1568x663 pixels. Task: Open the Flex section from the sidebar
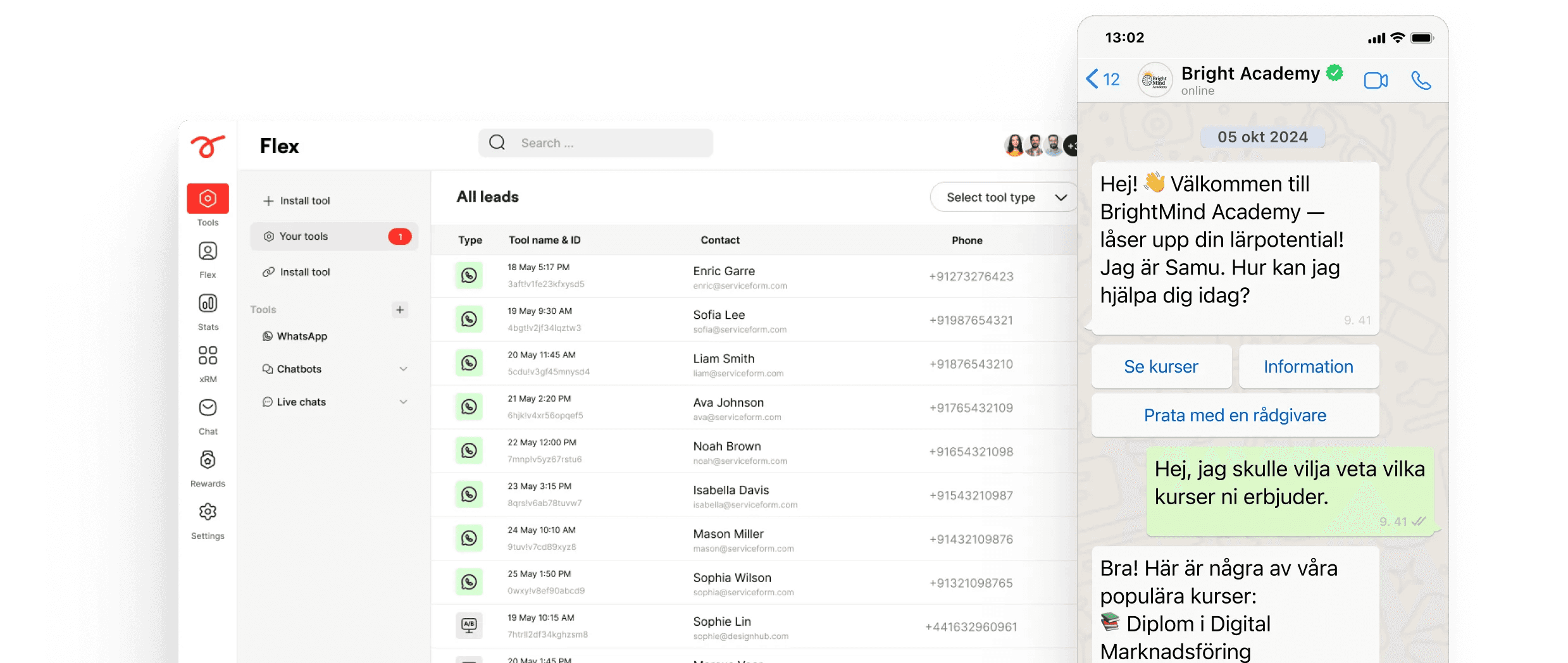coord(208,251)
